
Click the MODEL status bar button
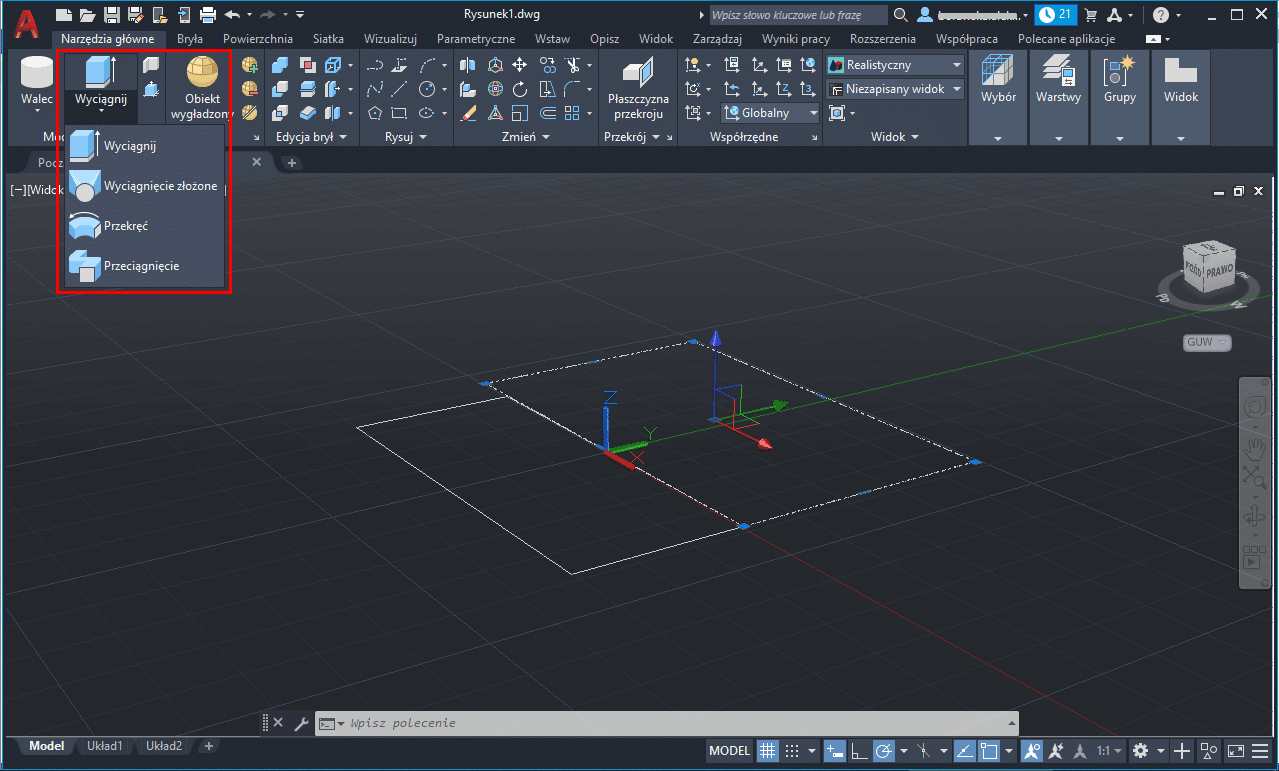pyautogui.click(x=730, y=750)
